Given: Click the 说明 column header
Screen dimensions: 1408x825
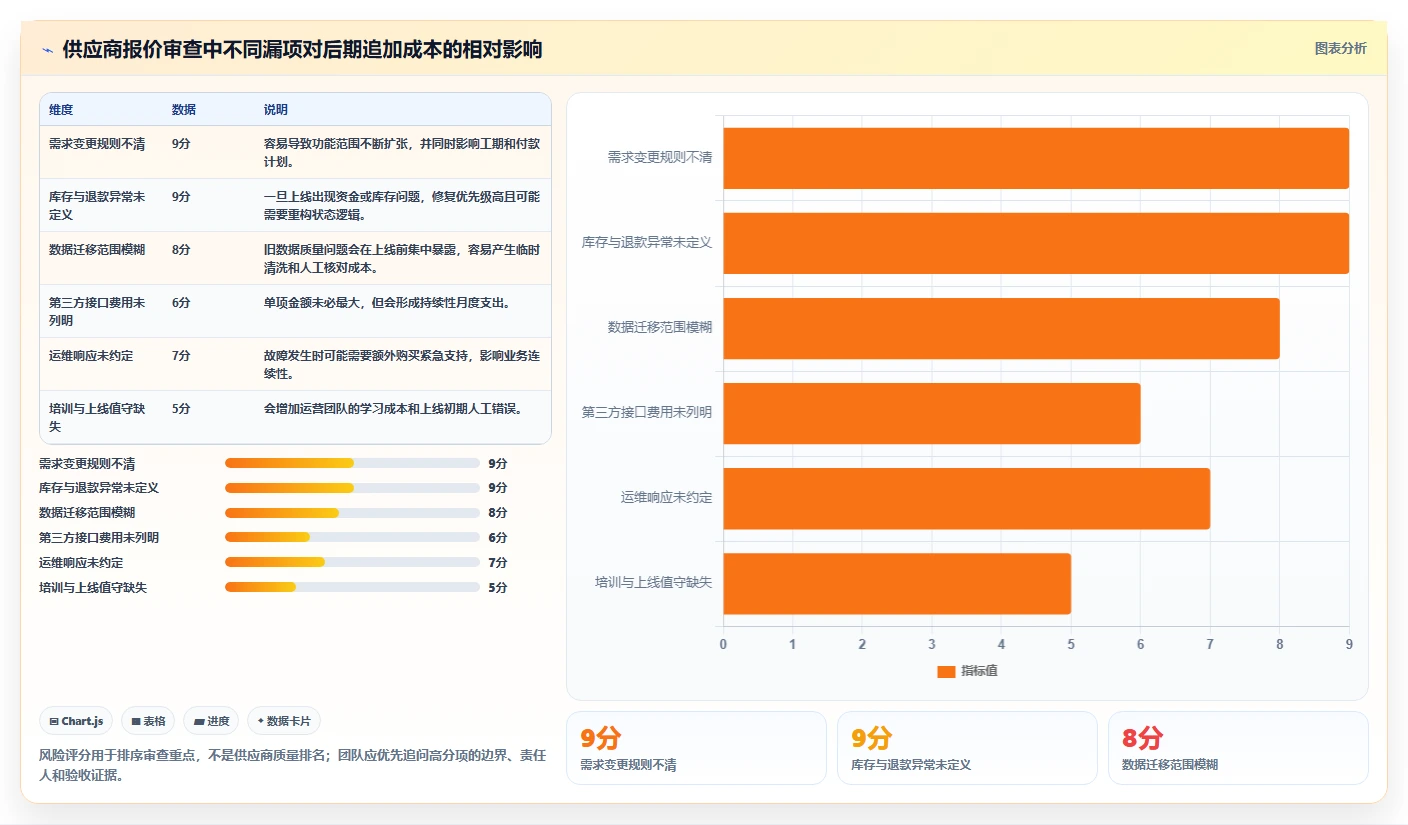Looking at the screenshot, I should (x=276, y=110).
